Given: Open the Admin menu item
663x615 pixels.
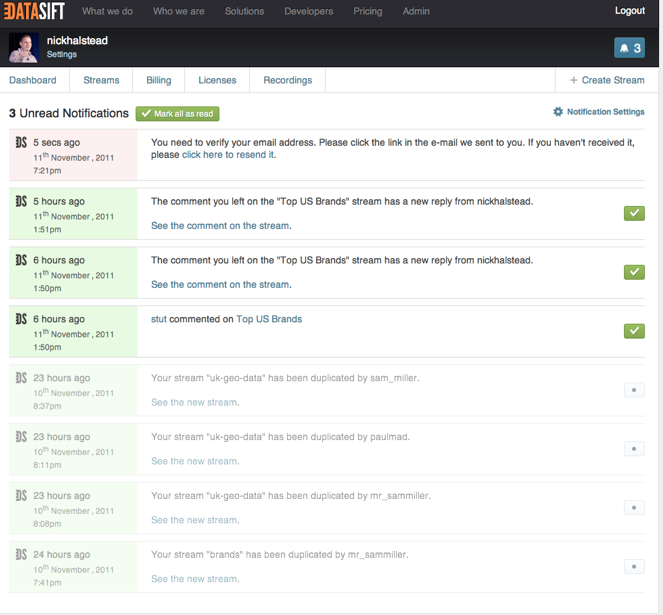Looking at the screenshot, I should click(416, 11).
